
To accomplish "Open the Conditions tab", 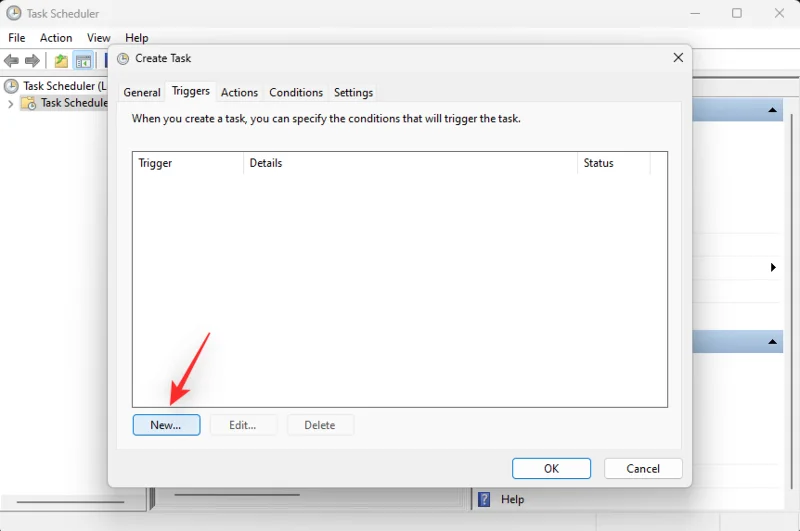I will coord(296,92).
